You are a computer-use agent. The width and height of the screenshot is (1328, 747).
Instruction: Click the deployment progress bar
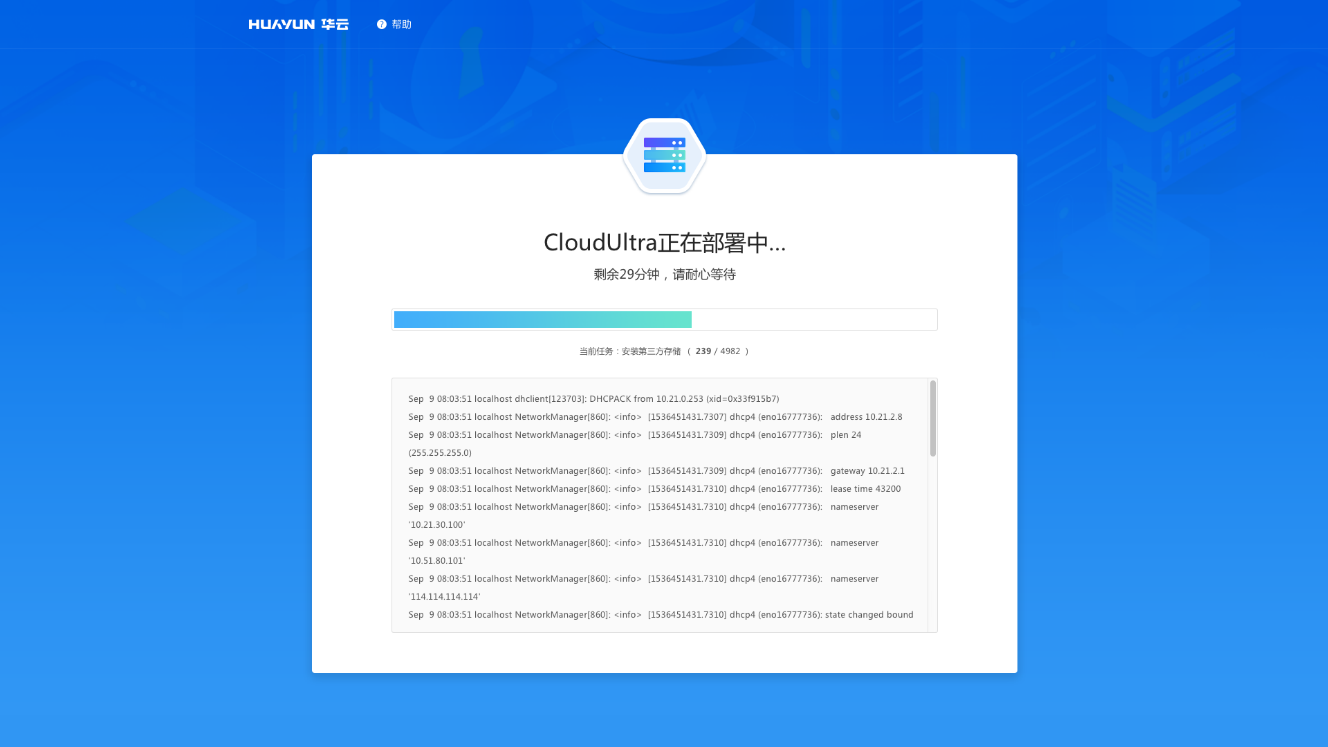pos(664,319)
